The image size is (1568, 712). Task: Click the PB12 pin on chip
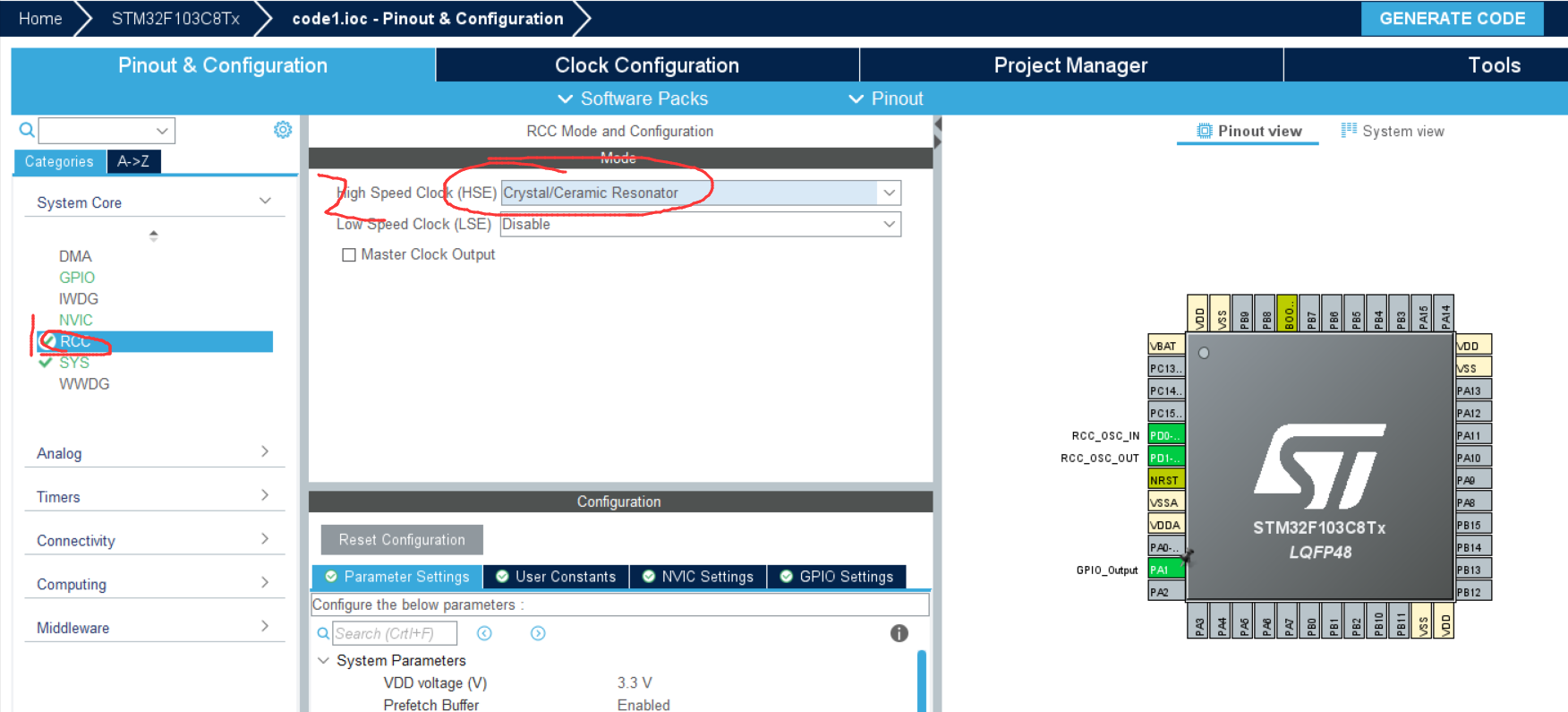1473,592
